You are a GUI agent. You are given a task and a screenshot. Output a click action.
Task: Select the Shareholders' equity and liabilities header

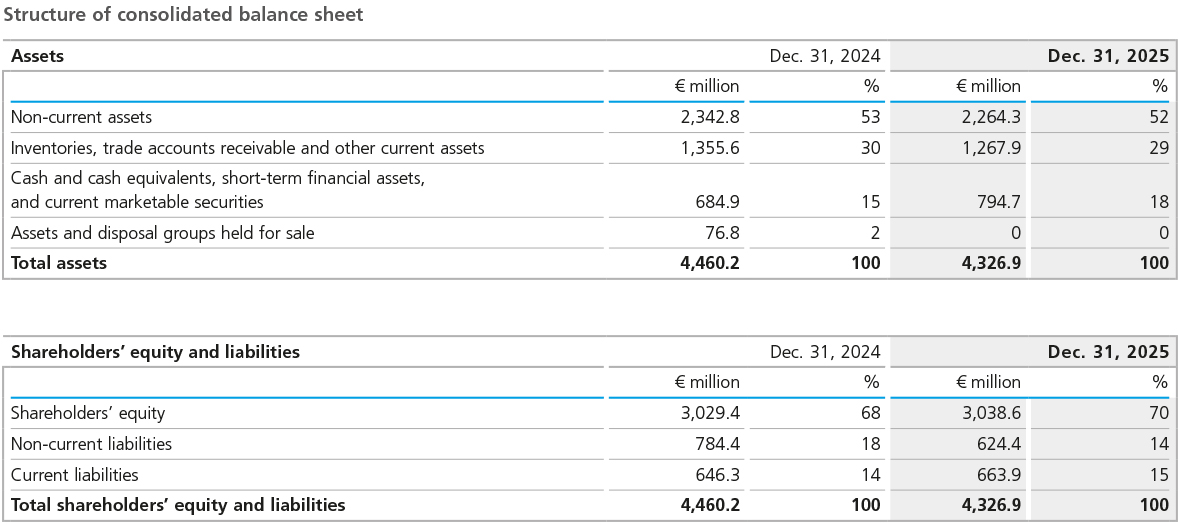click(x=155, y=352)
